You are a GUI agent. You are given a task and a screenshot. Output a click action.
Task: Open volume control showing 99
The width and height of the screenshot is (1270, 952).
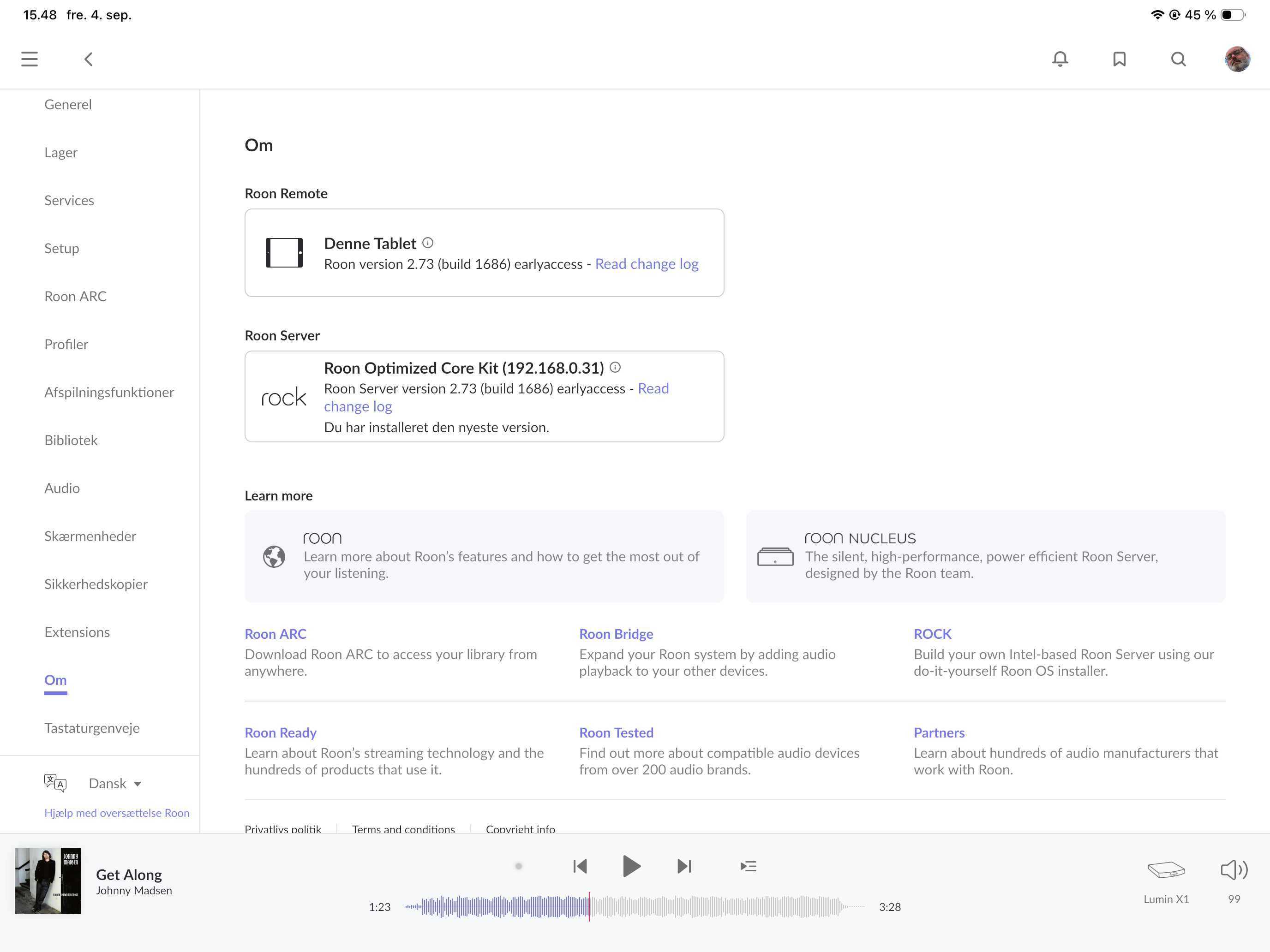click(1234, 870)
